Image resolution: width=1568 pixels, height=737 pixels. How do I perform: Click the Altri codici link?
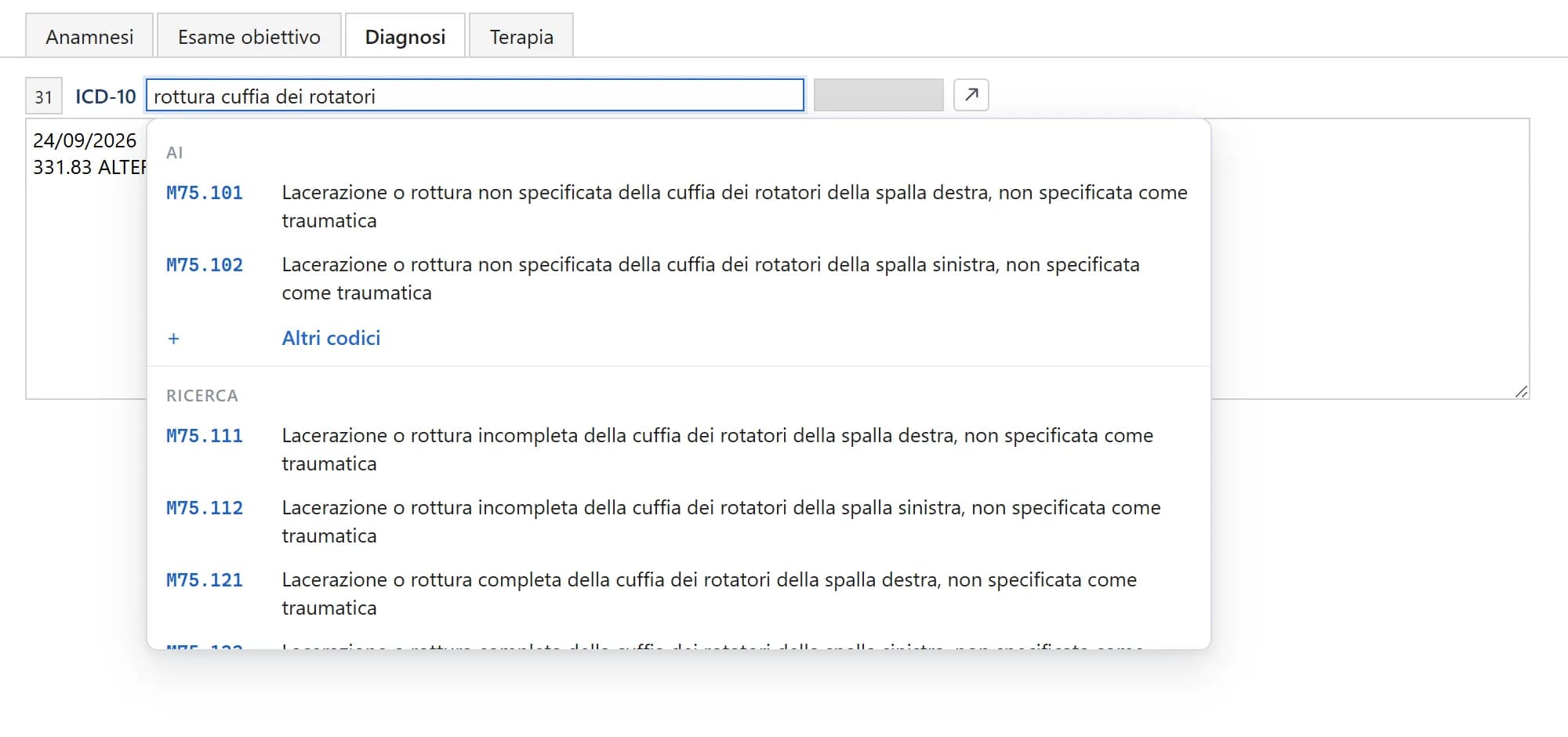[331, 338]
